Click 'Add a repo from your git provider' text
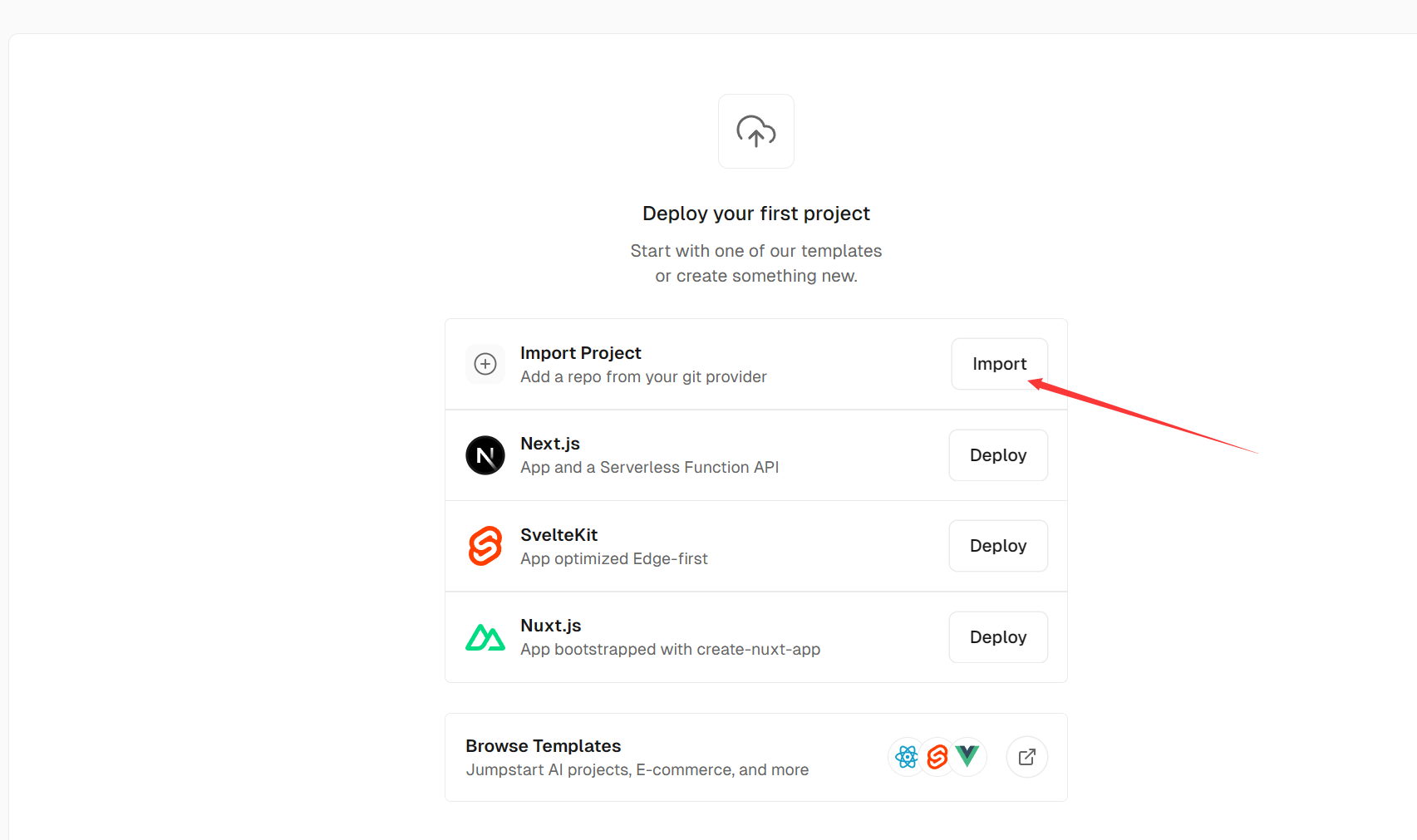The width and height of the screenshot is (1417, 840). tap(643, 377)
